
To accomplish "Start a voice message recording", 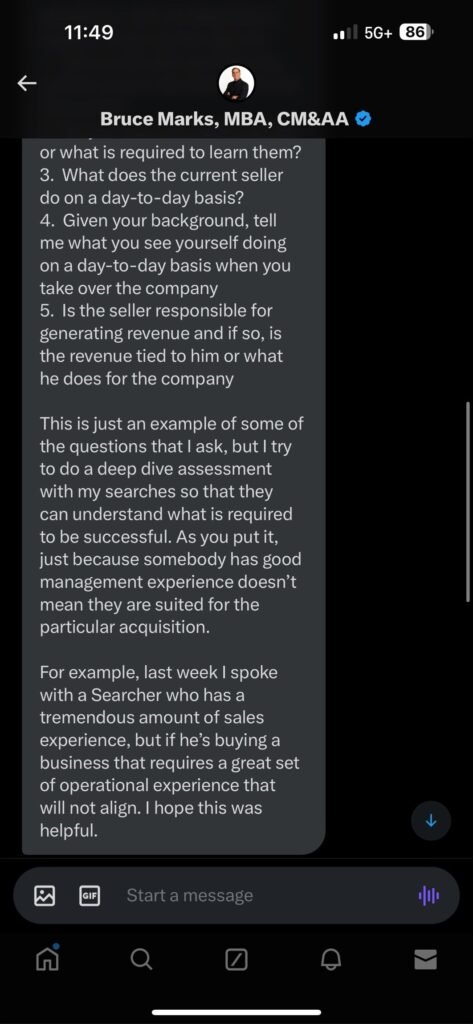I will coord(429,895).
